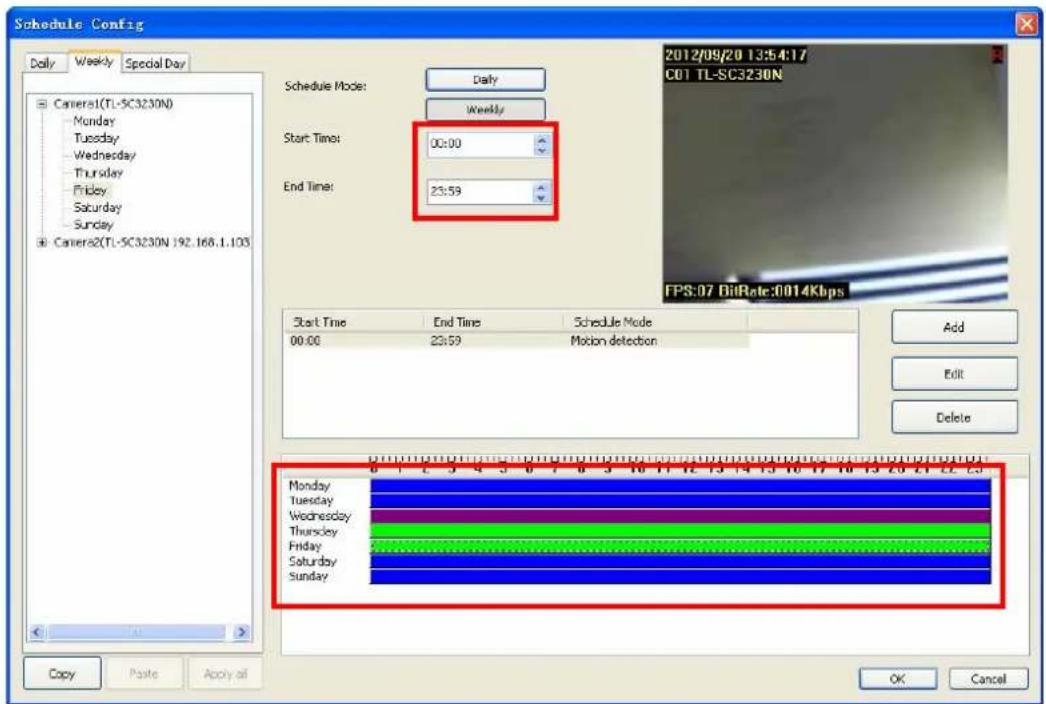Select the 23:59 cell in schedule list

coord(446,341)
